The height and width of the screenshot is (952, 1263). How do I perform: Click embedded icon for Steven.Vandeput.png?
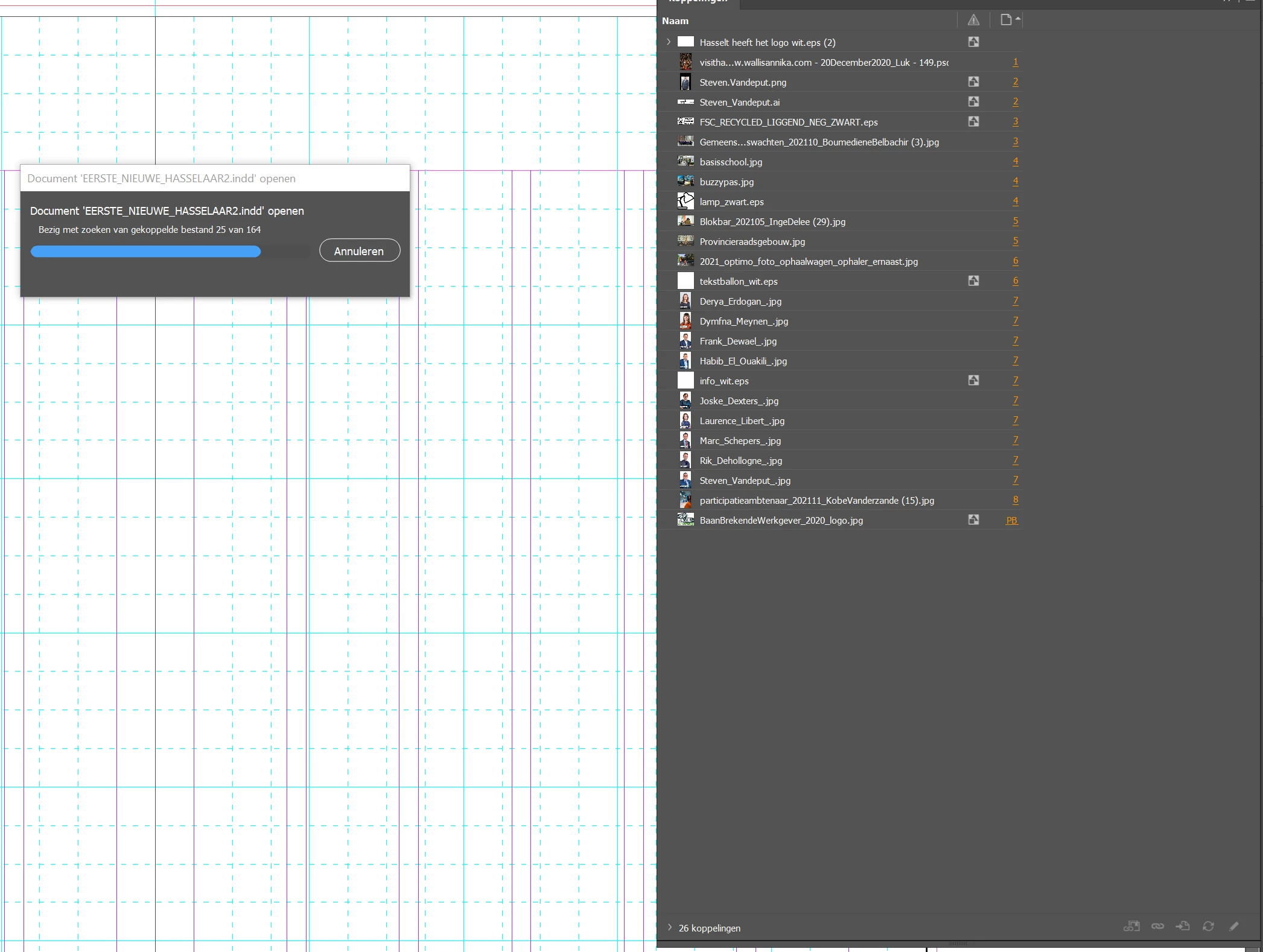click(973, 81)
